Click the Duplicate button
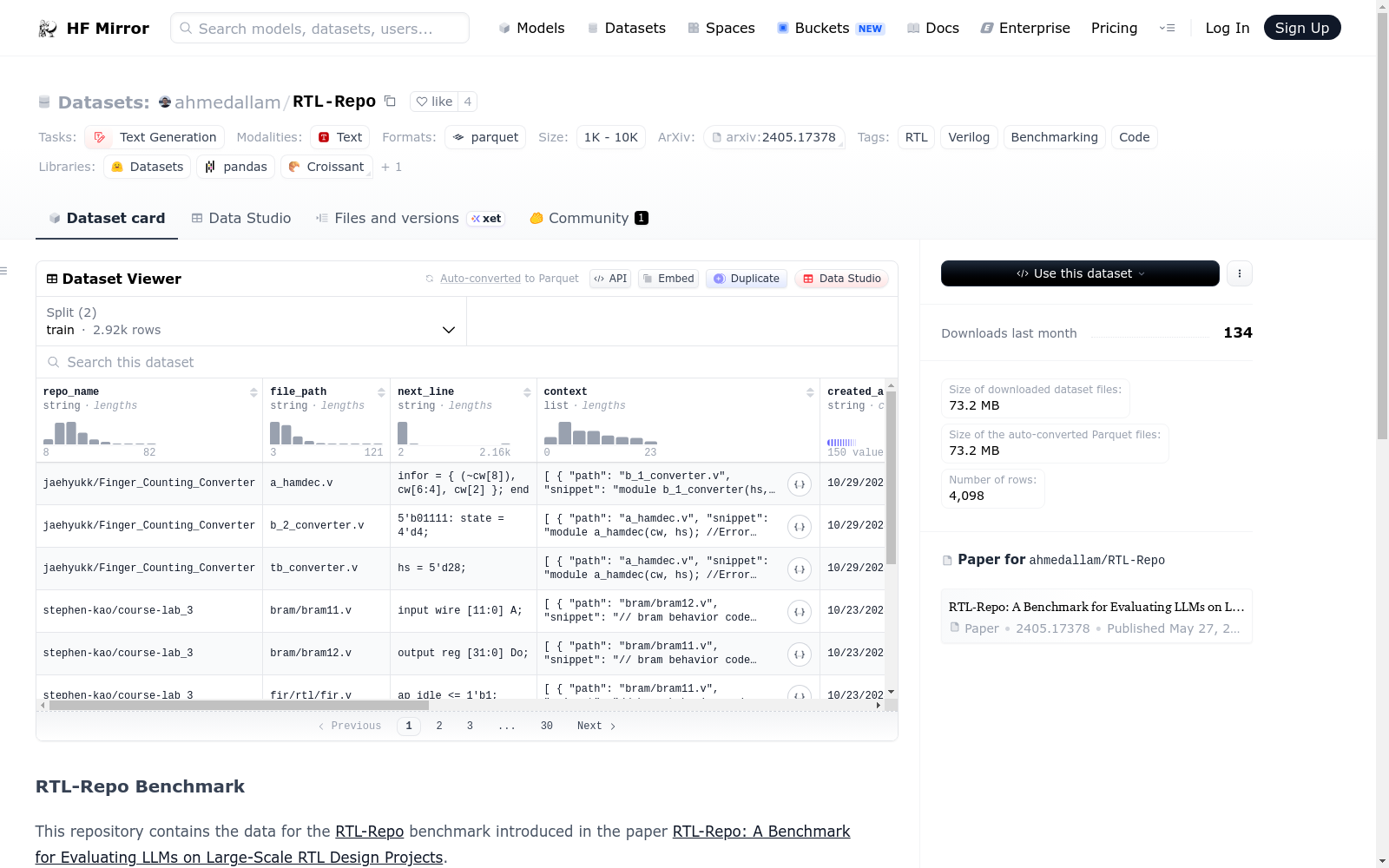The height and width of the screenshot is (868, 1389). pos(747,279)
